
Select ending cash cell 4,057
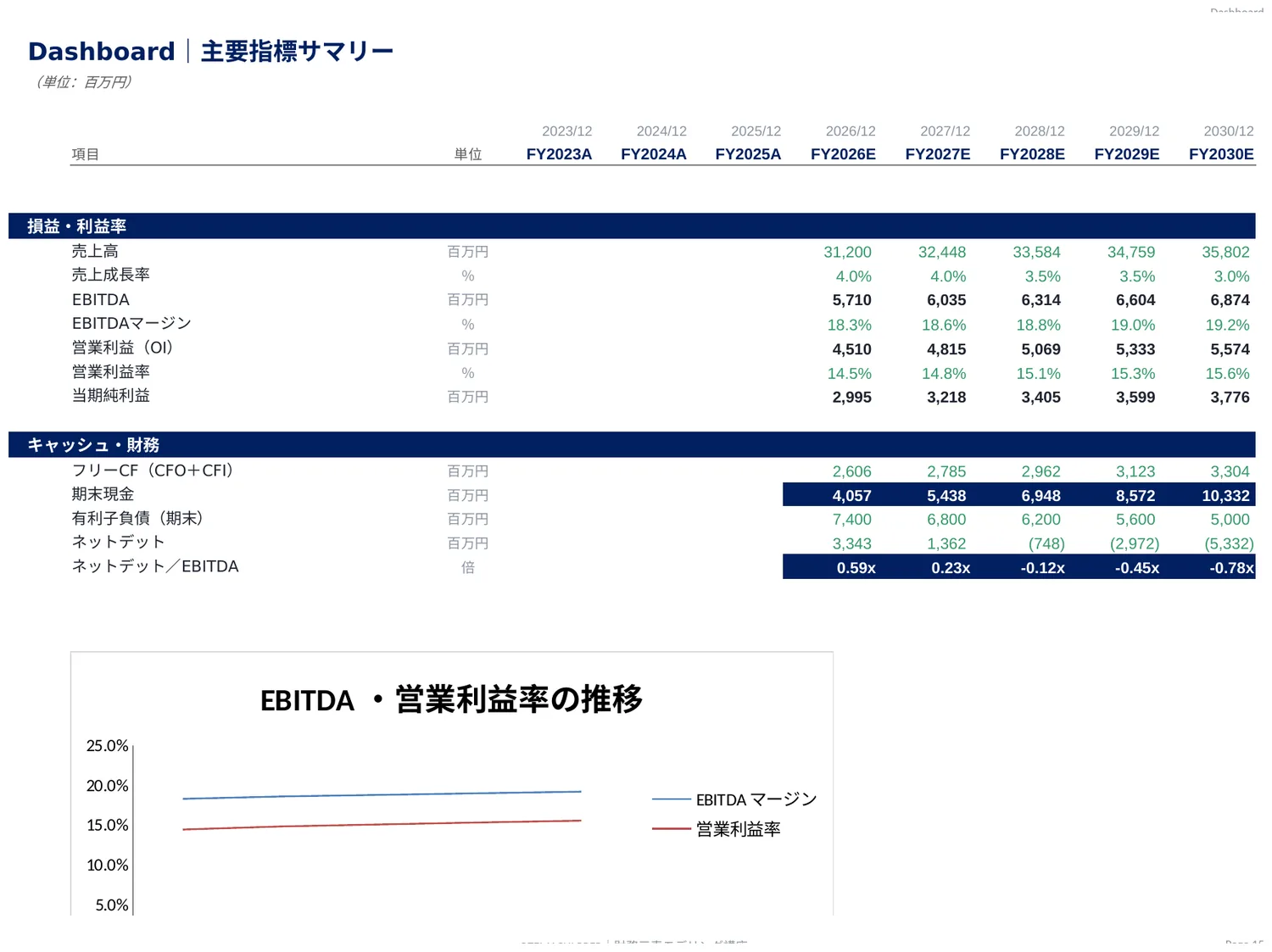[830, 495]
